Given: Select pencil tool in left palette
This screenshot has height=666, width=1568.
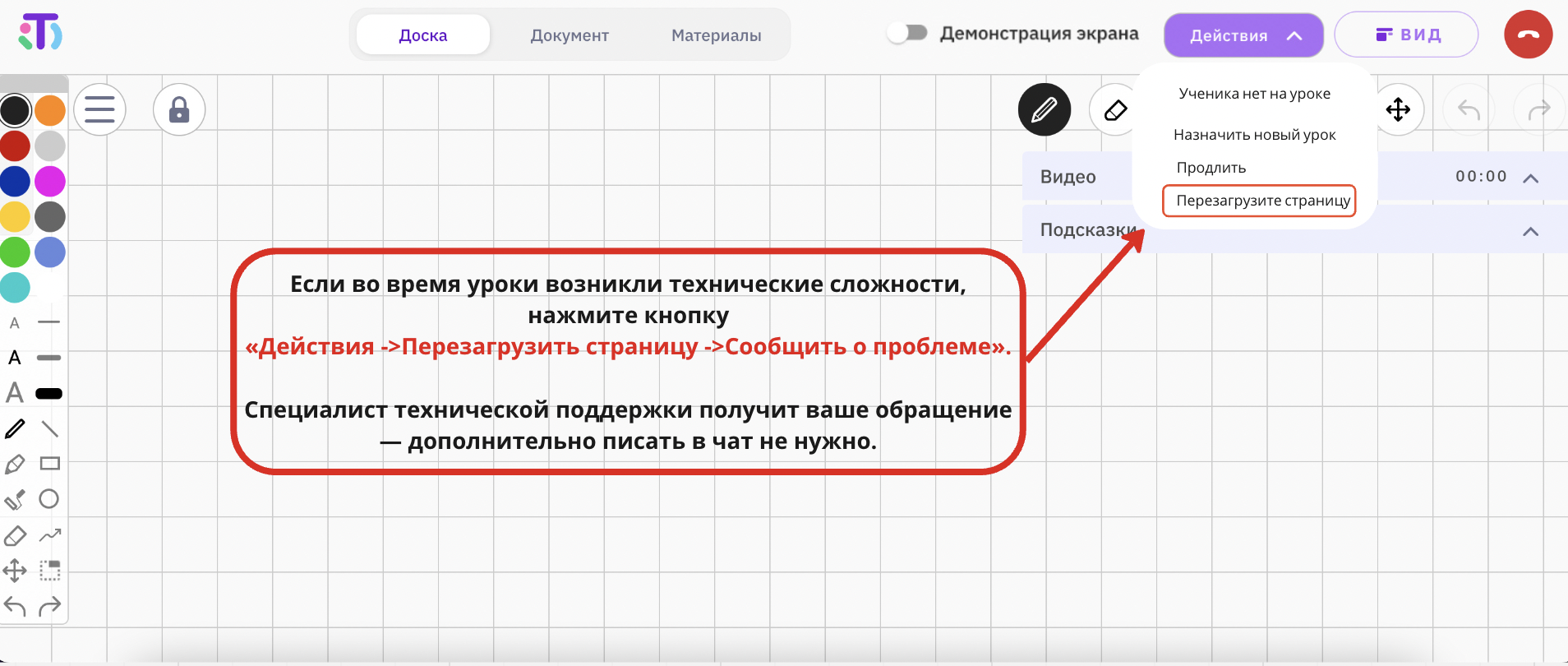Looking at the screenshot, I should (15, 429).
